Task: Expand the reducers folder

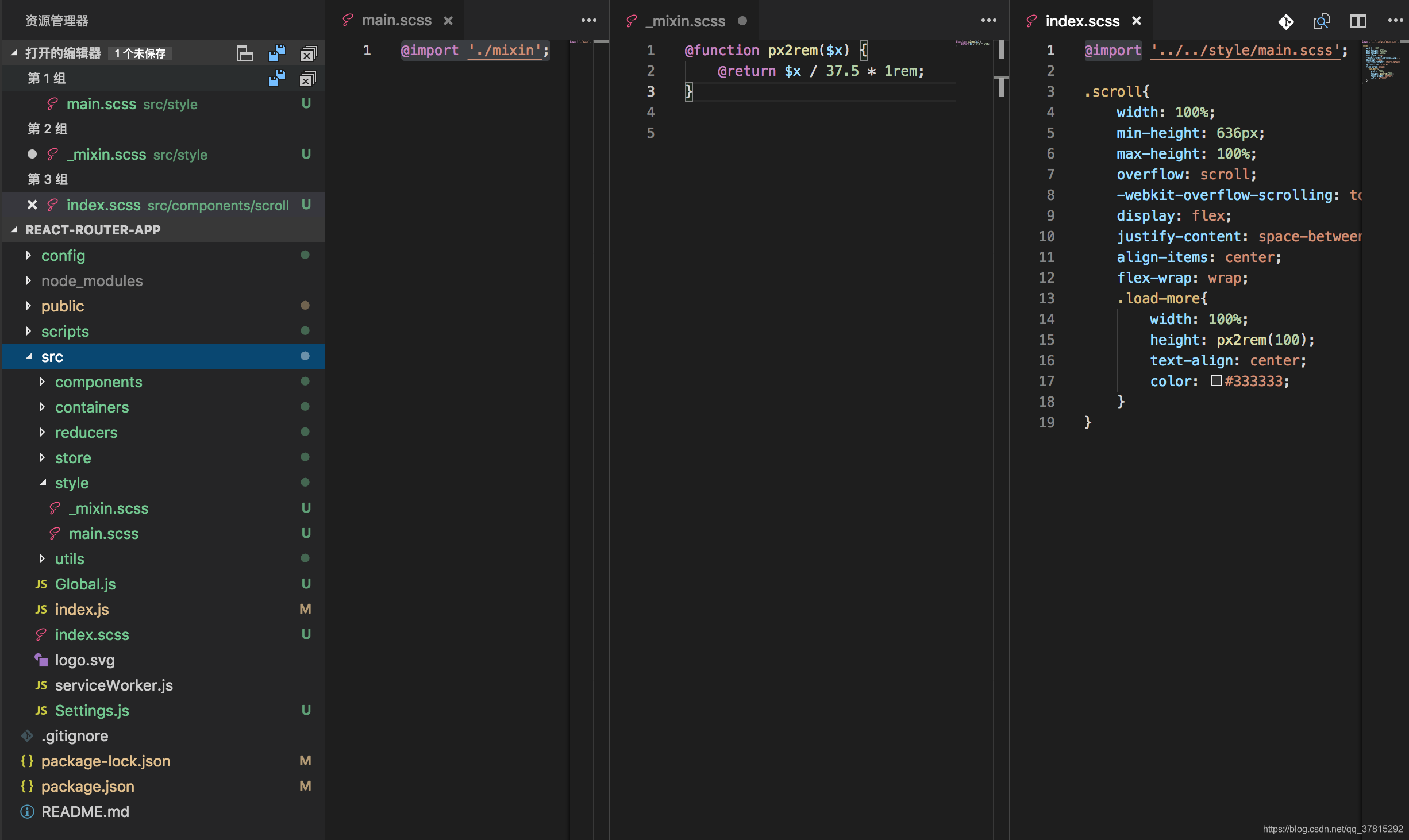Action: point(42,432)
